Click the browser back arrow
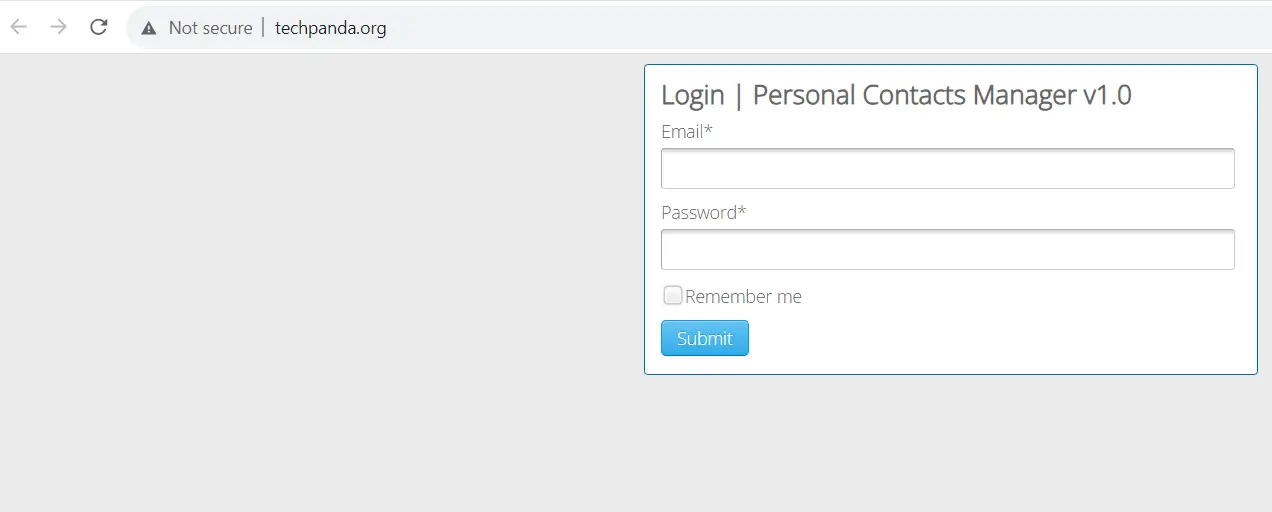This screenshot has width=1272, height=512. click(19, 27)
